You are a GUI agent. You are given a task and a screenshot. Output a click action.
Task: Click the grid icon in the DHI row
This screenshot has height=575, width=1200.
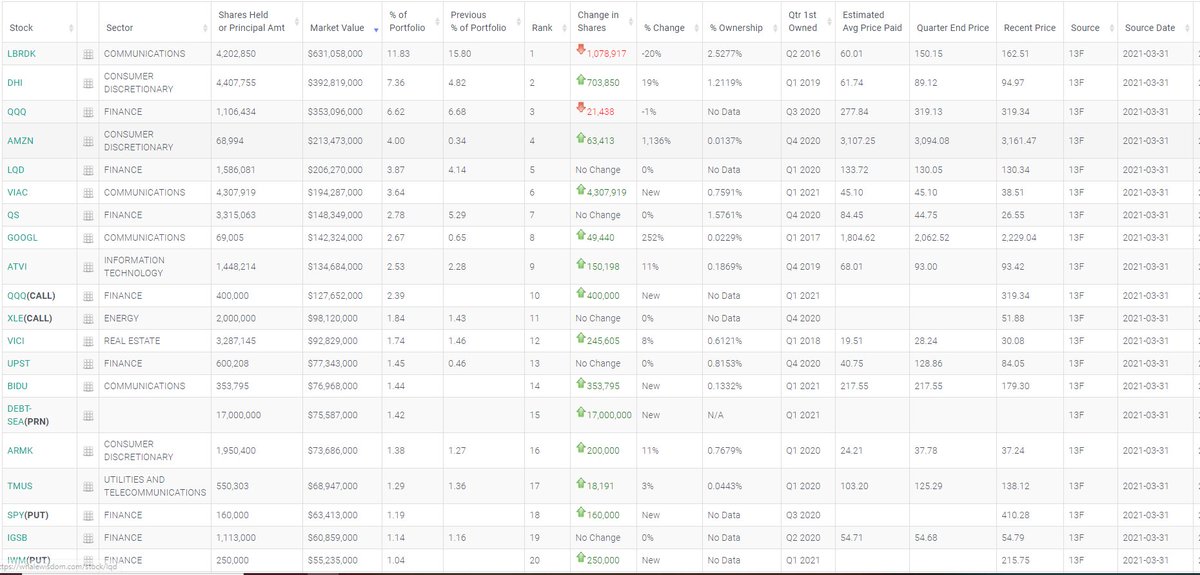click(87, 83)
